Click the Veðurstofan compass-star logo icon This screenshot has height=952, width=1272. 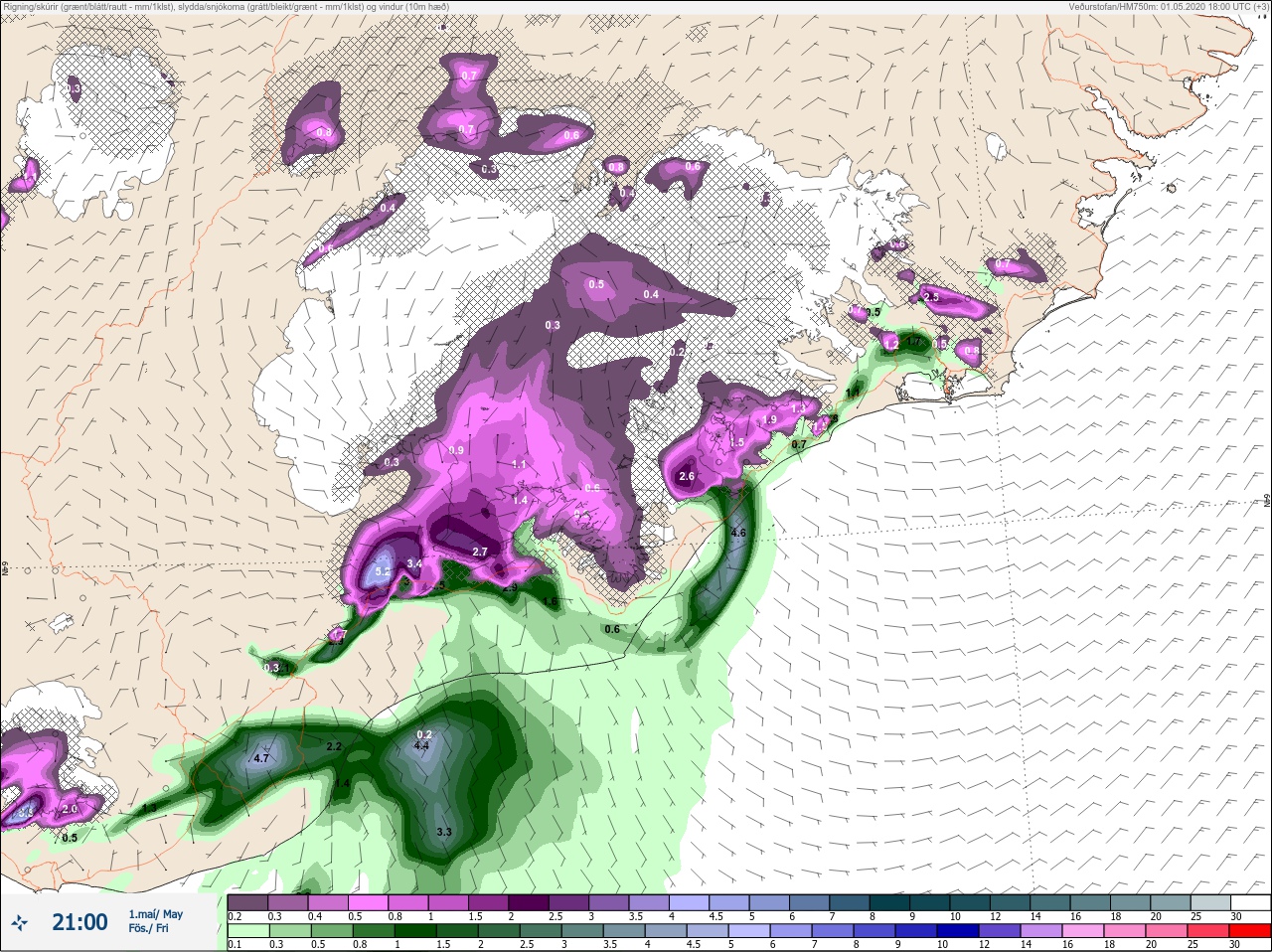[19, 922]
